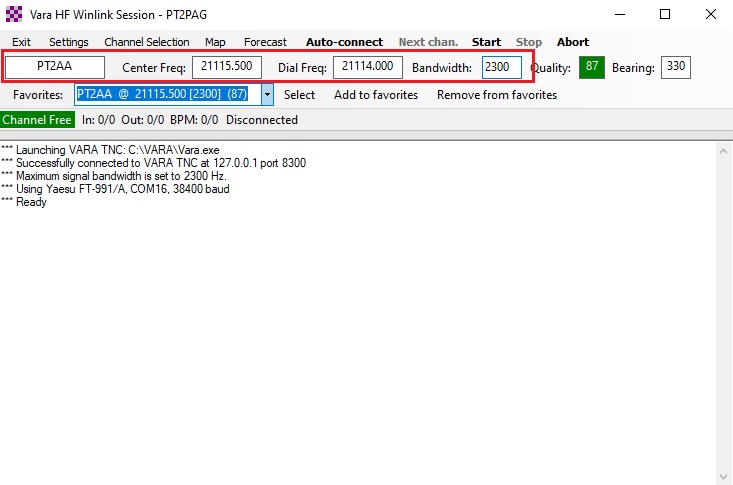Click the Select favorites button

pos(299,95)
